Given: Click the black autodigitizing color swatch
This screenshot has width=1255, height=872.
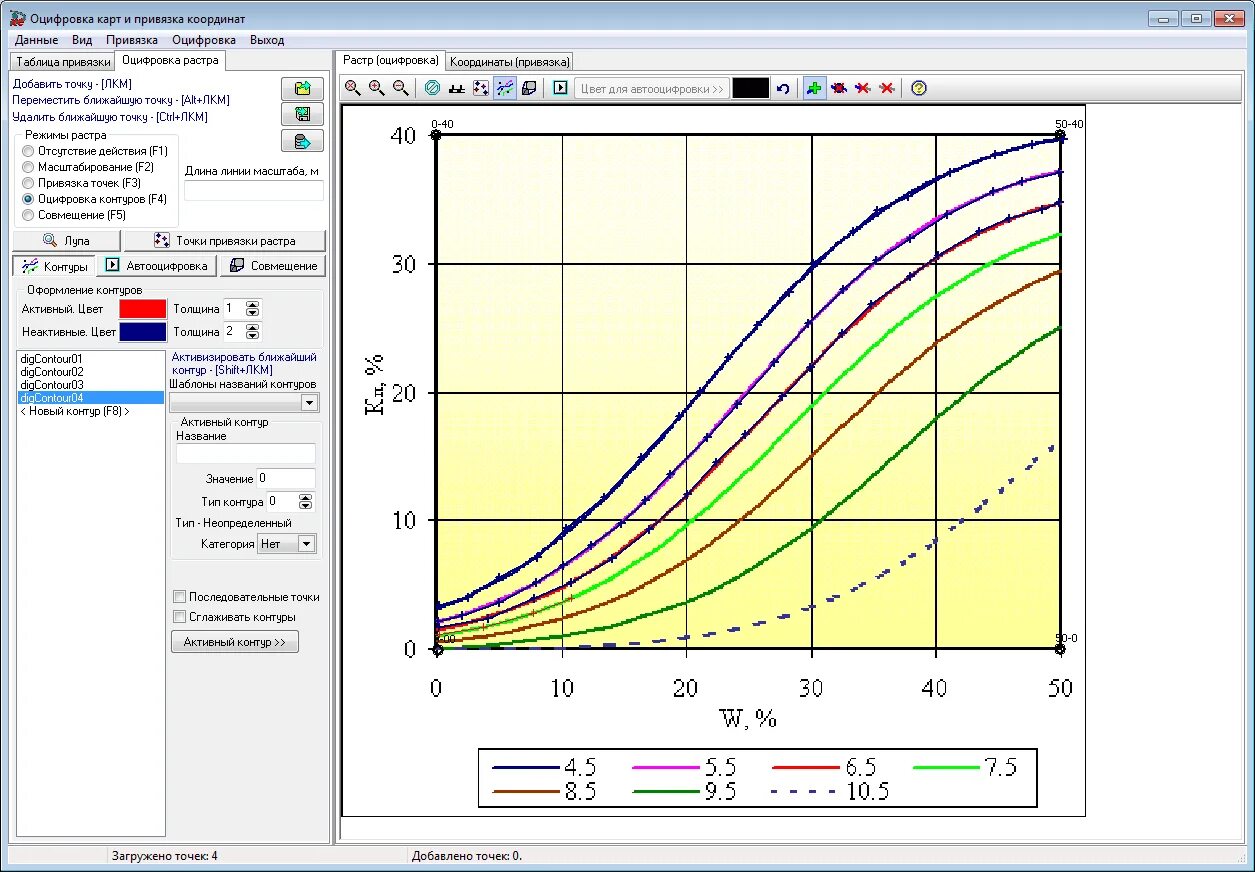Looking at the screenshot, I should 751,88.
